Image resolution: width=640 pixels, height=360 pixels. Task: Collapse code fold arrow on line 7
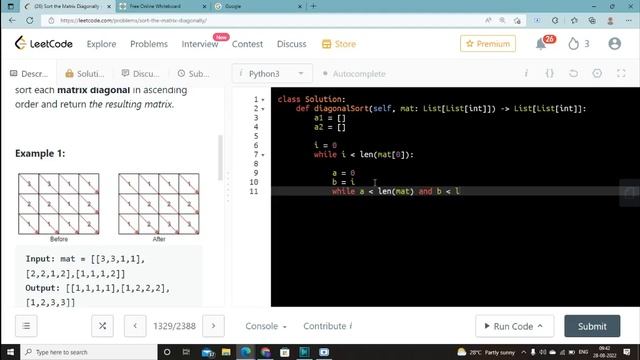263,155
